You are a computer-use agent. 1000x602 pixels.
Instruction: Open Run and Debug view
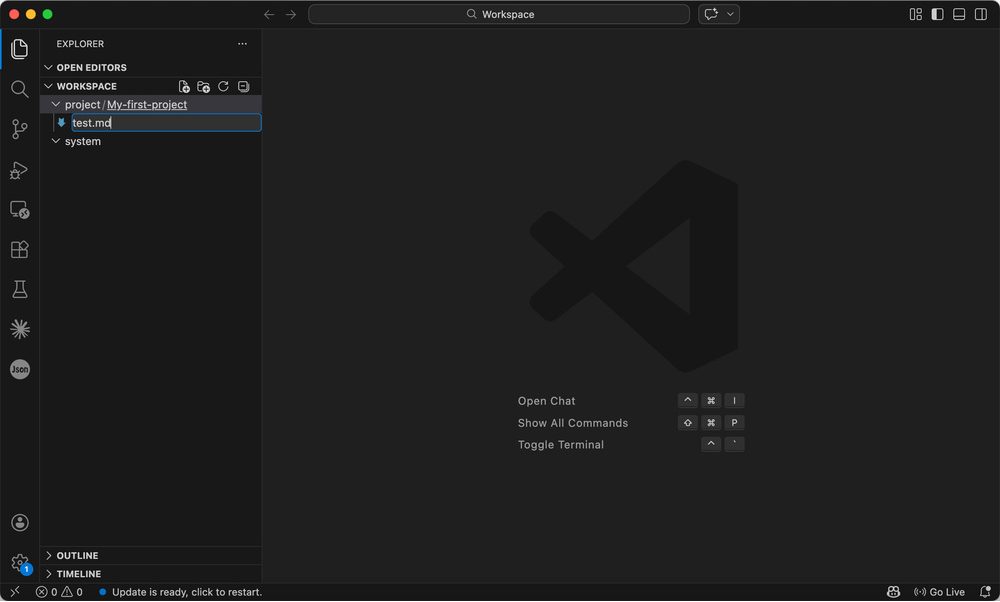coord(19,170)
